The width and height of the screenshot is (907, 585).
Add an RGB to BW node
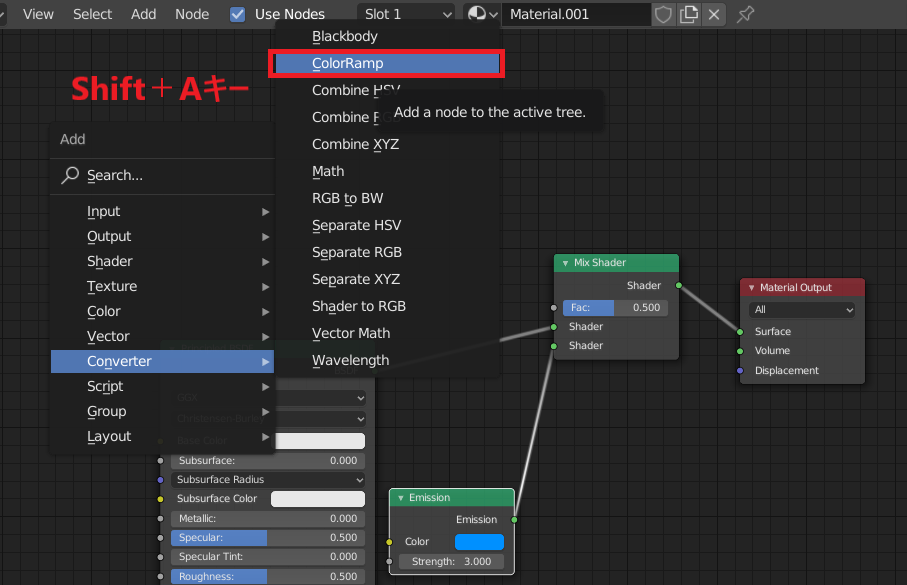tap(387, 198)
